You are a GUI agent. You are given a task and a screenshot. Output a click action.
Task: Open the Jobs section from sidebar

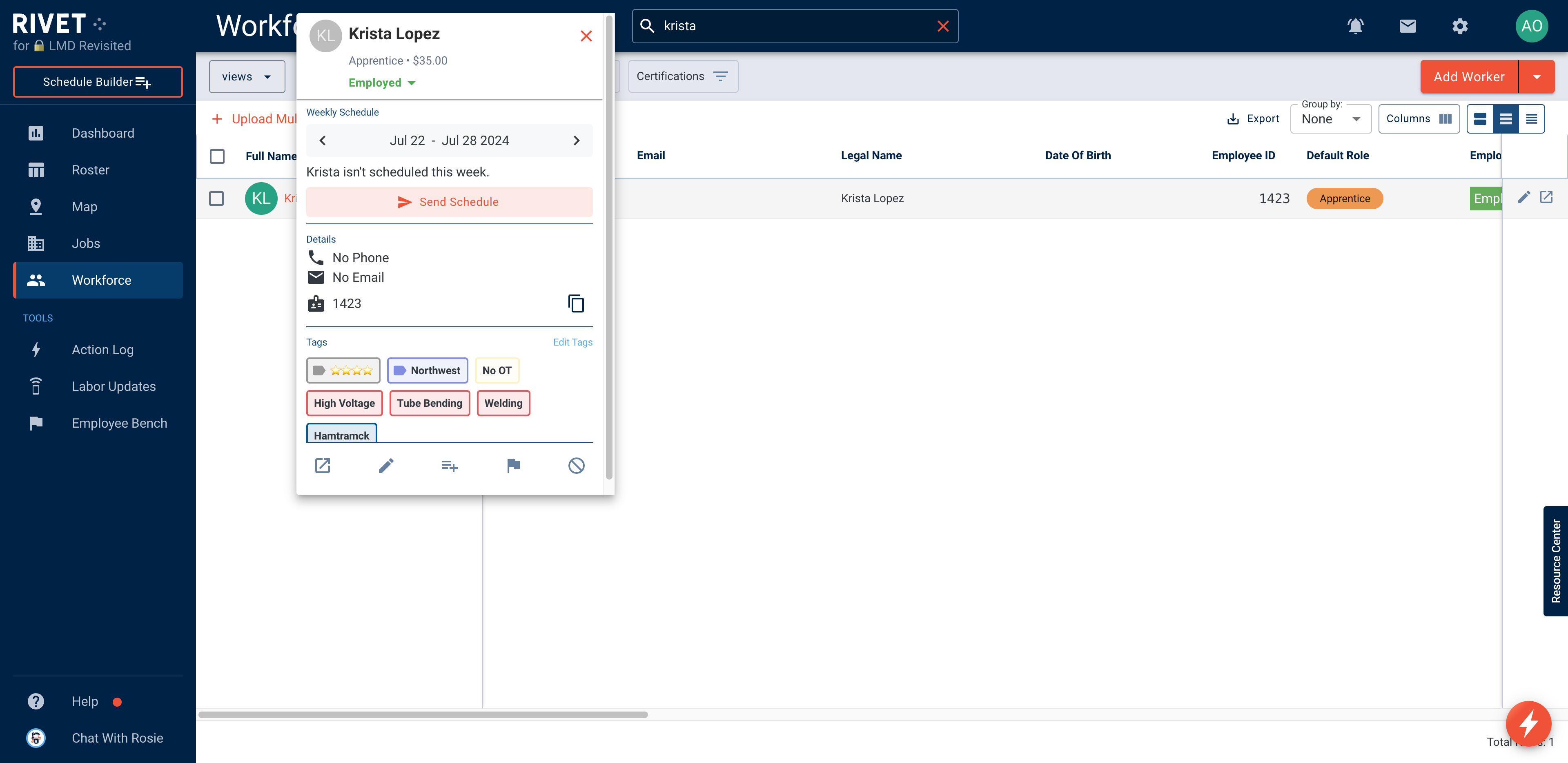tap(86, 243)
